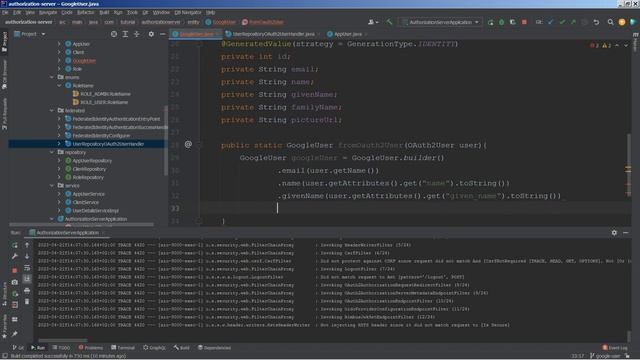
Task: Click the pin tab icon in Run panel
Action: [x=15, y=334]
